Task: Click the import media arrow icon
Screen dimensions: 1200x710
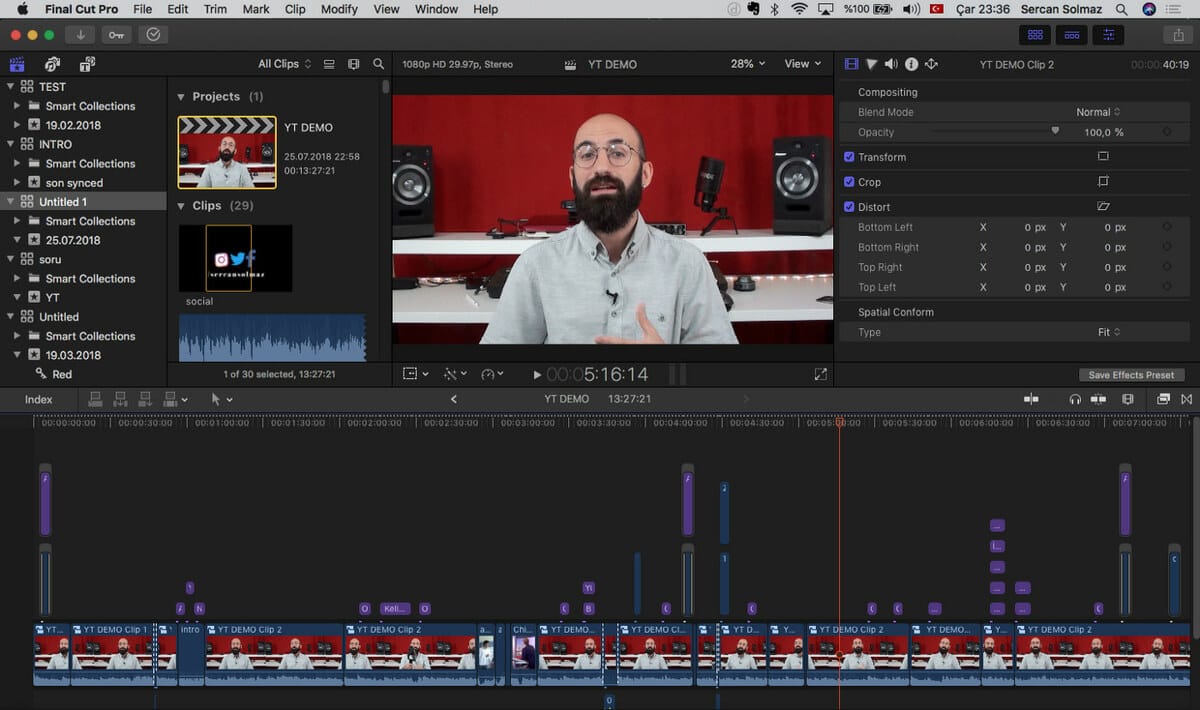Action: coord(80,35)
